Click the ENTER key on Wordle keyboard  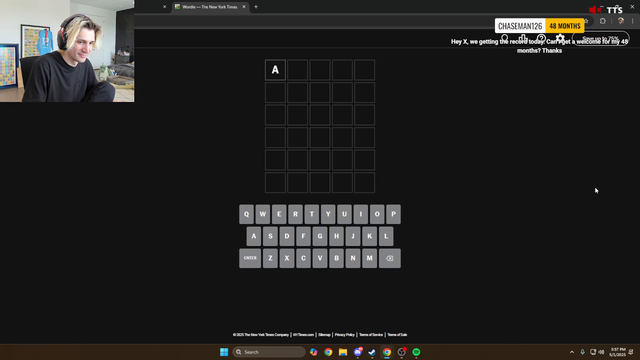(x=250, y=258)
